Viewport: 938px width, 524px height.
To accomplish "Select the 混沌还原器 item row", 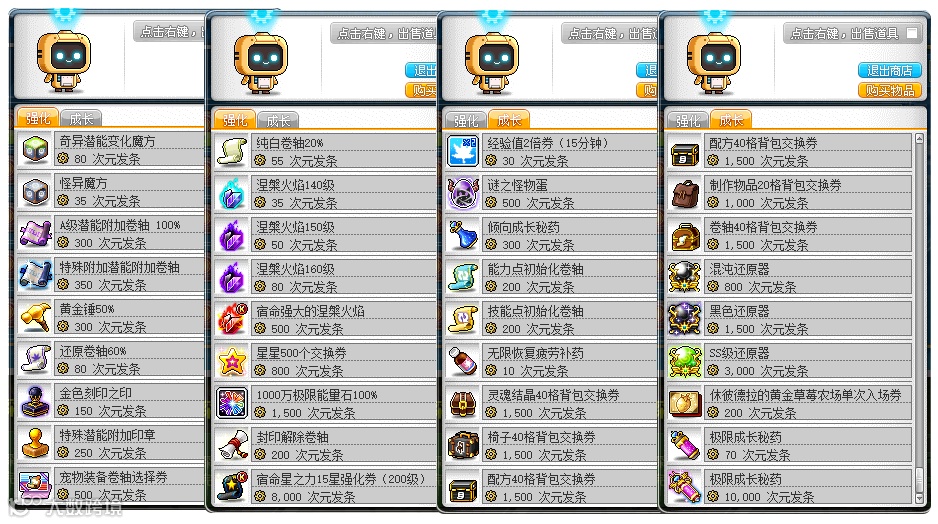I will [790, 277].
